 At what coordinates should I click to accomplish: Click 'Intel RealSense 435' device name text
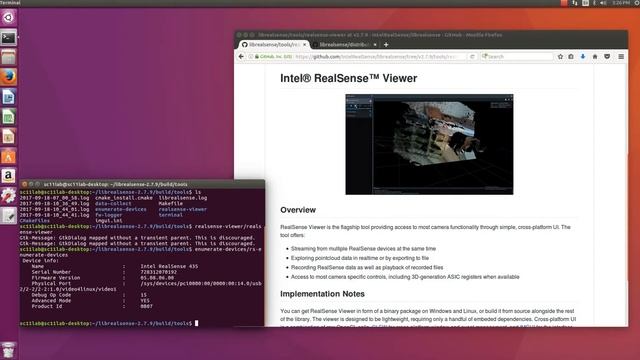coord(169,266)
